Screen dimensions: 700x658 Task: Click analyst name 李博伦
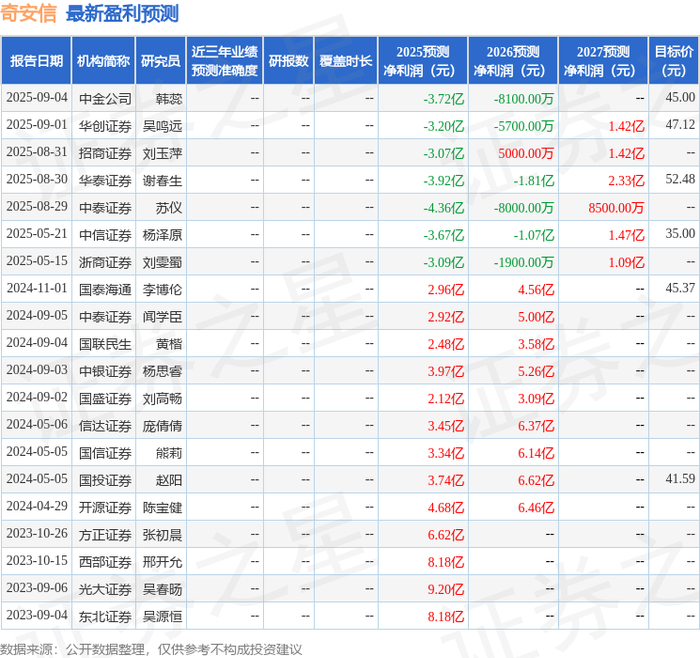162,289
